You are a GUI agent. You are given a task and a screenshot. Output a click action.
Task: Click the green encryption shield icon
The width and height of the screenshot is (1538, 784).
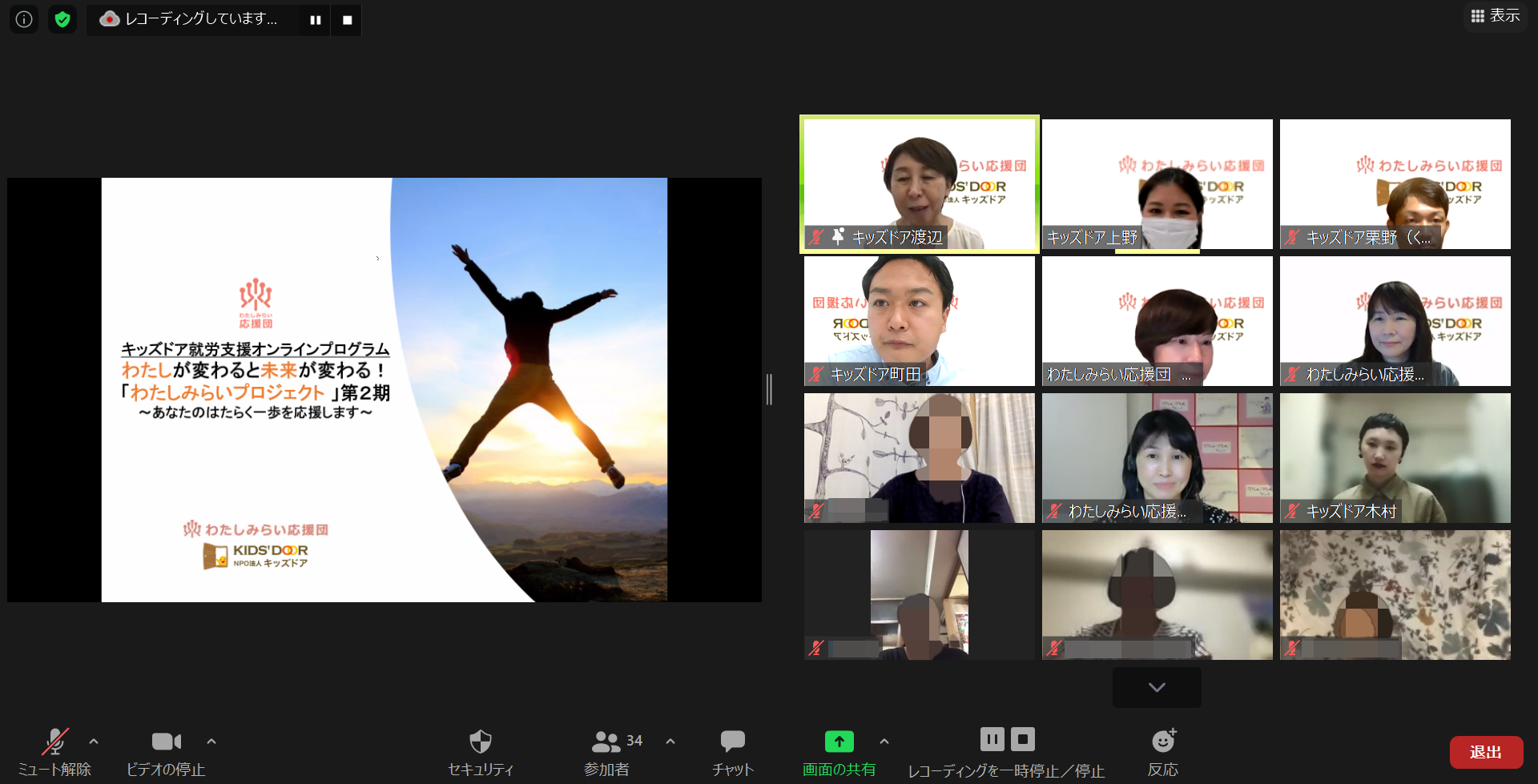tap(62, 19)
